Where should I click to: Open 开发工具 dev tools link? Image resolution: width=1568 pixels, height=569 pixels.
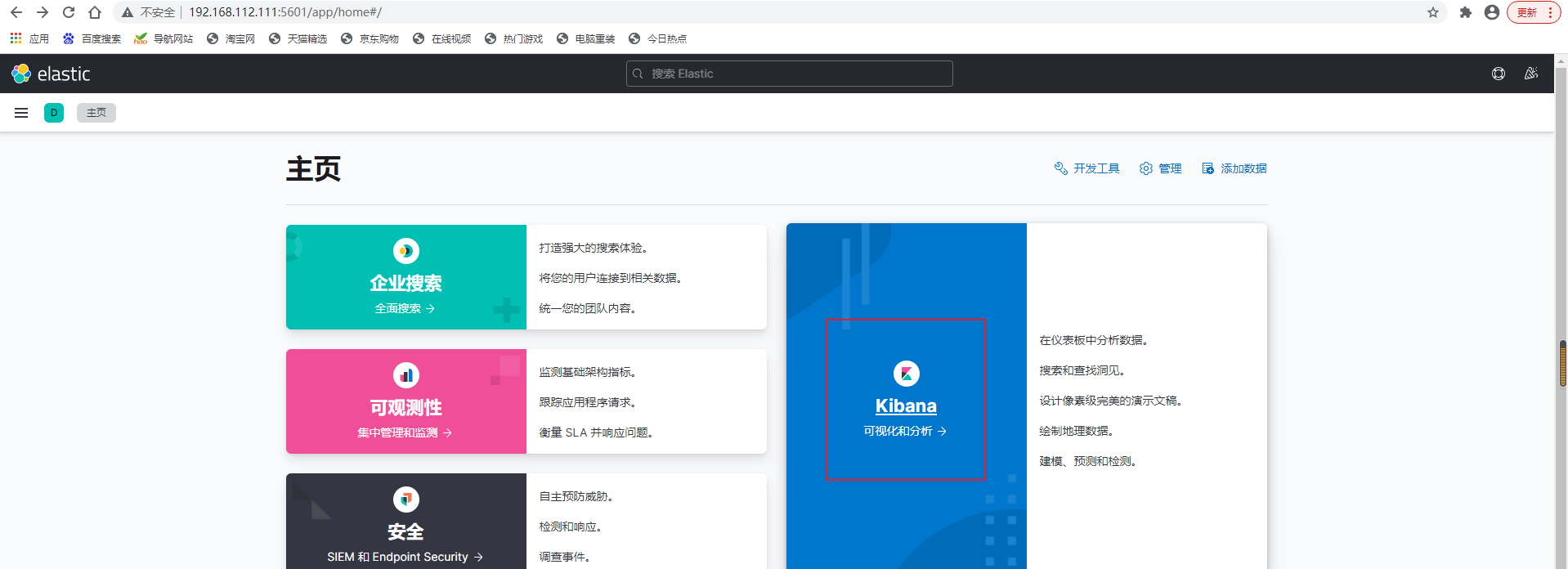(x=1087, y=168)
